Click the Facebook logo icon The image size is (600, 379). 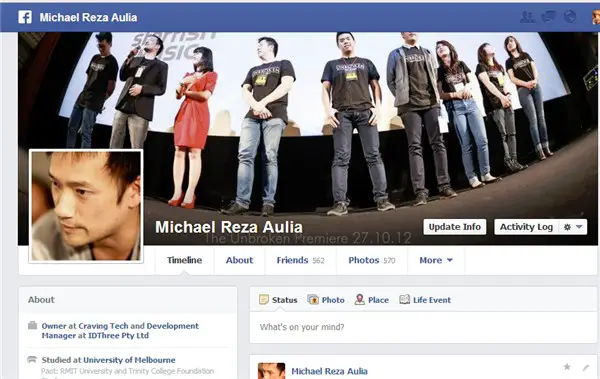point(25,17)
